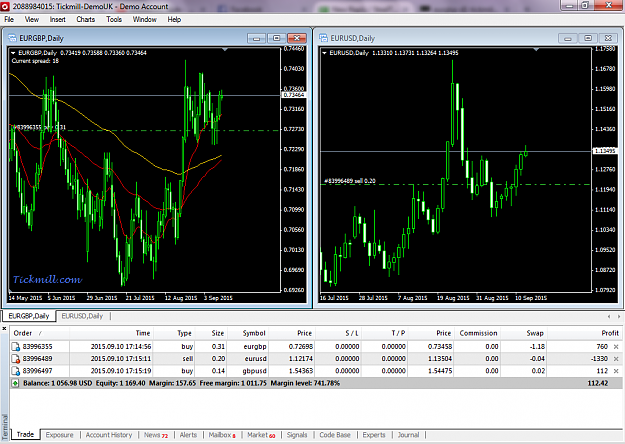Select the EURUSD,Daily chart tab
The height and width of the screenshot is (444, 625).
(x=82, y=316)
